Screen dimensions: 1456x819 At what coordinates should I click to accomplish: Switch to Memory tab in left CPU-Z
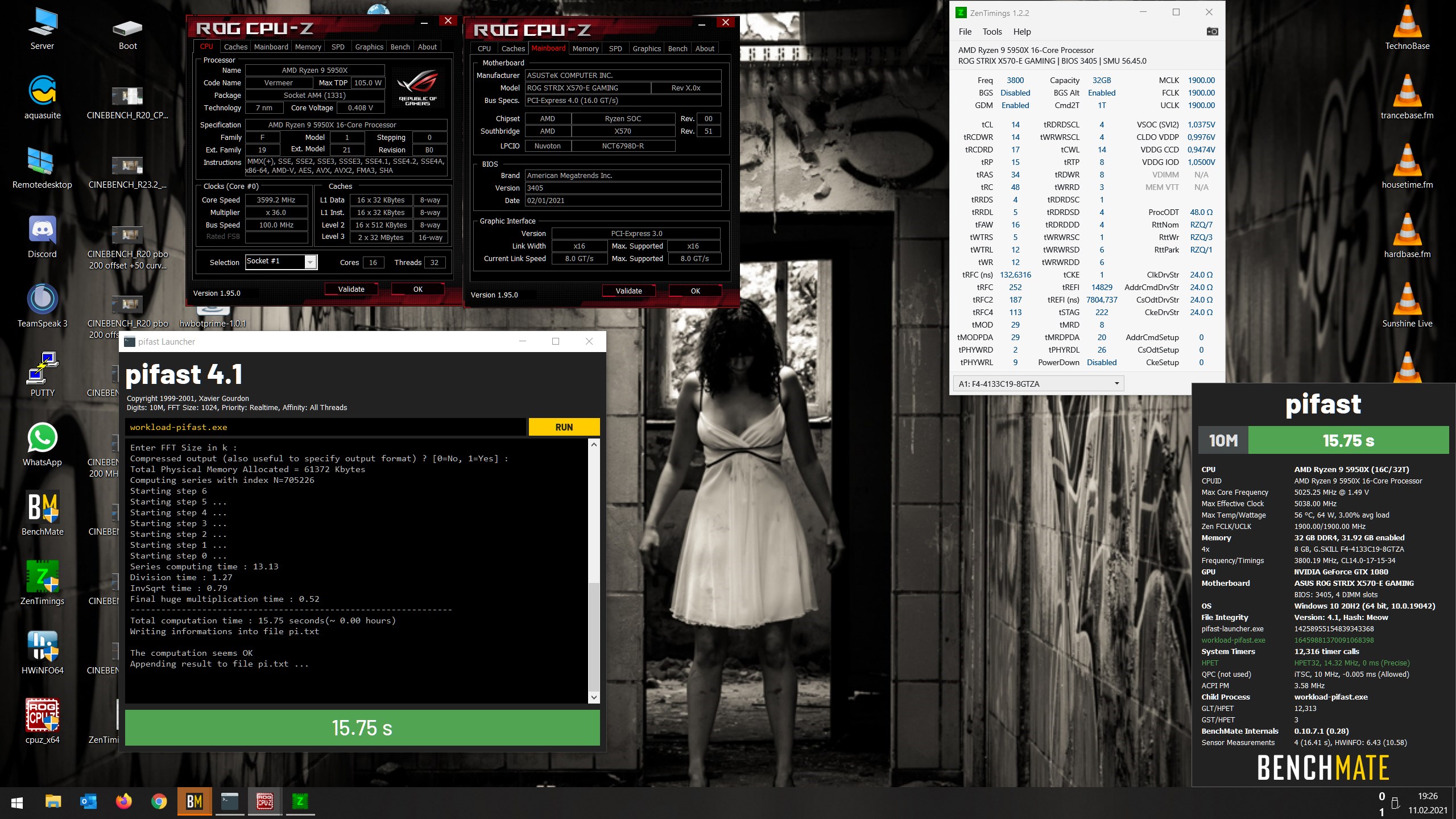point(308,47)
